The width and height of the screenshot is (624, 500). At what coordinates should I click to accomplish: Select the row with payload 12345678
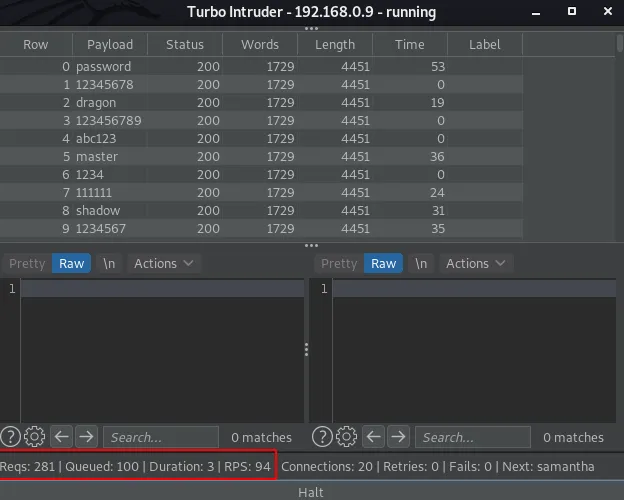[x=261, y=84]
